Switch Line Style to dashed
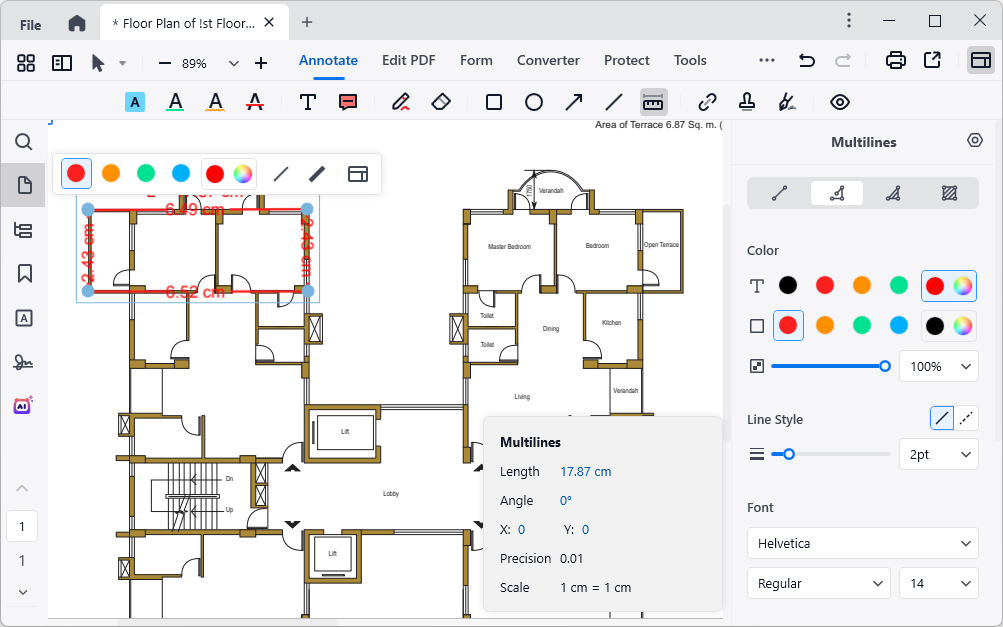 [x=966, y=417]
